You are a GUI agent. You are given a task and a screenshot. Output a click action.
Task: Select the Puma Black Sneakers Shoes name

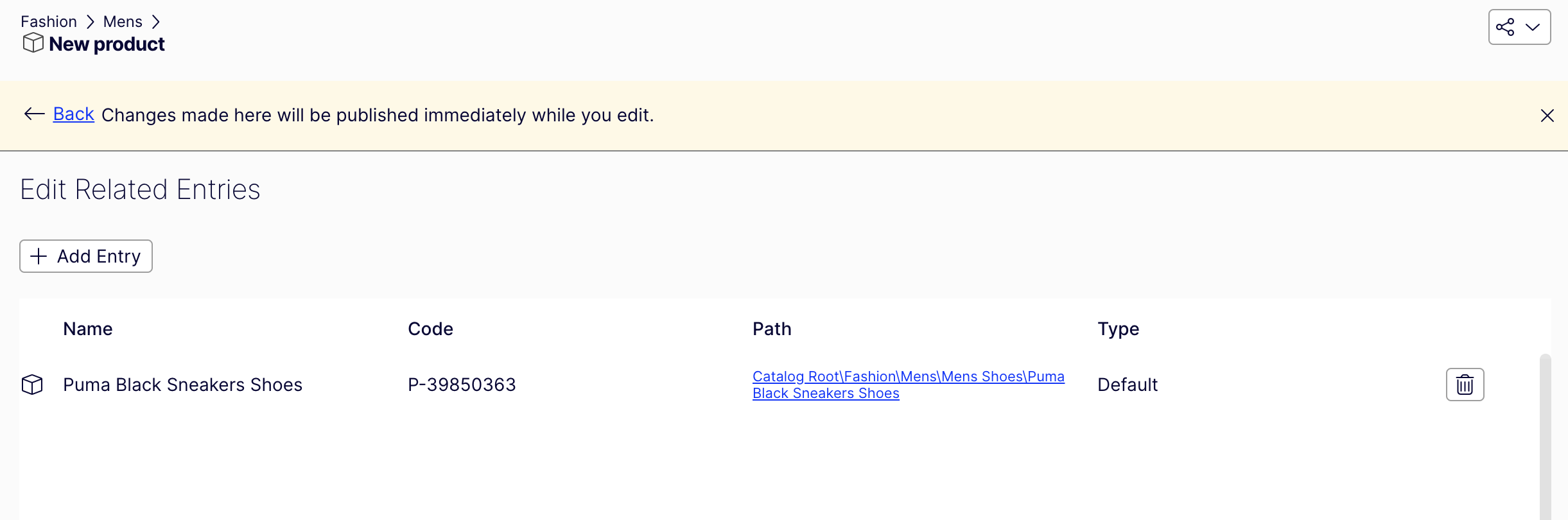182,385
